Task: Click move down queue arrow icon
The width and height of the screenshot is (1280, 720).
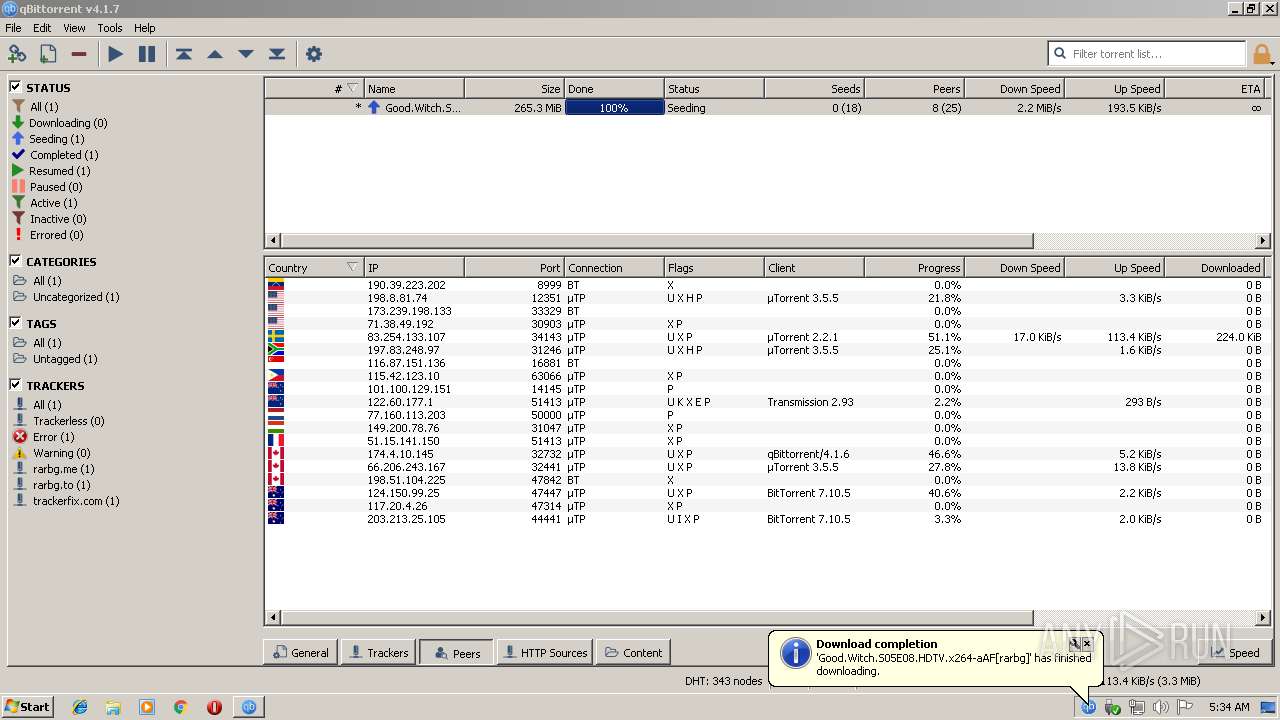Action: click(x=246, y=54)
